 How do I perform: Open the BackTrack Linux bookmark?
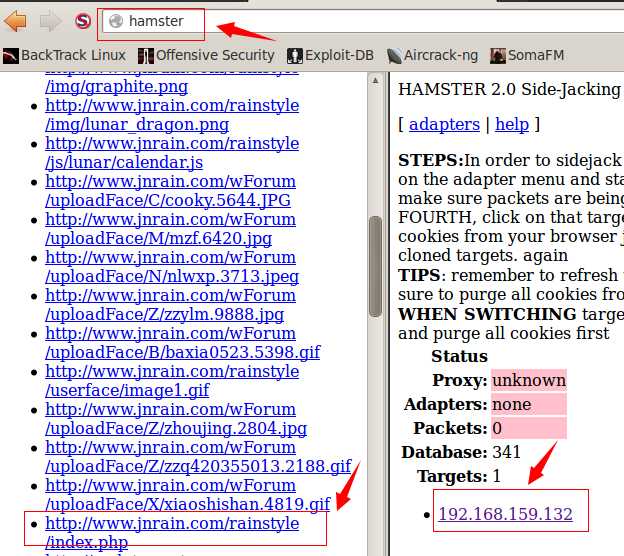click(x=64, y=55)
